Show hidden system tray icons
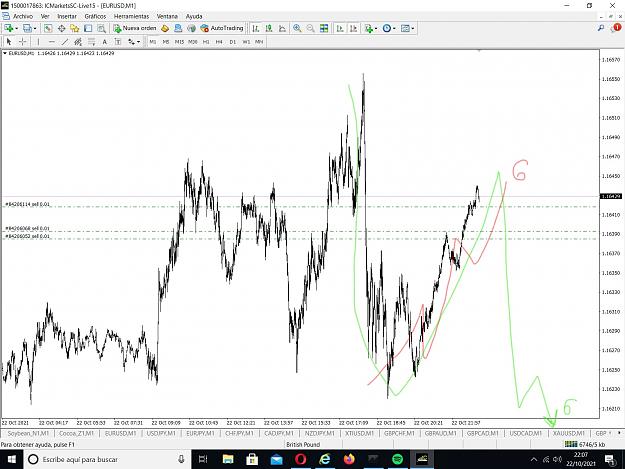The image size is (625, 469). [534, 459]
